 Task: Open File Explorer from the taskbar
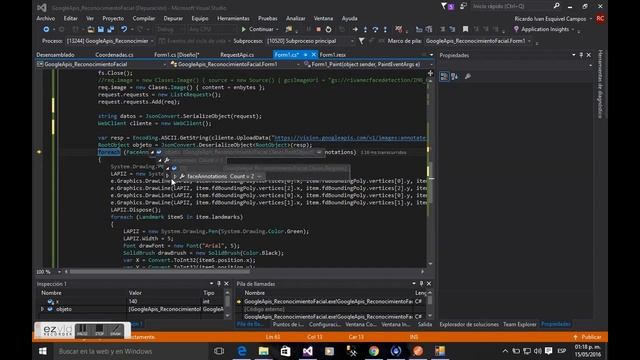pos(264,351)
